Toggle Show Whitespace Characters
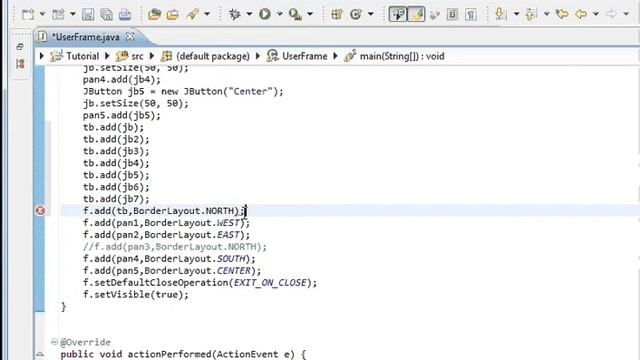Image resolution: width=640 pixels, height=360 pixels. click(x=471, y=15)
